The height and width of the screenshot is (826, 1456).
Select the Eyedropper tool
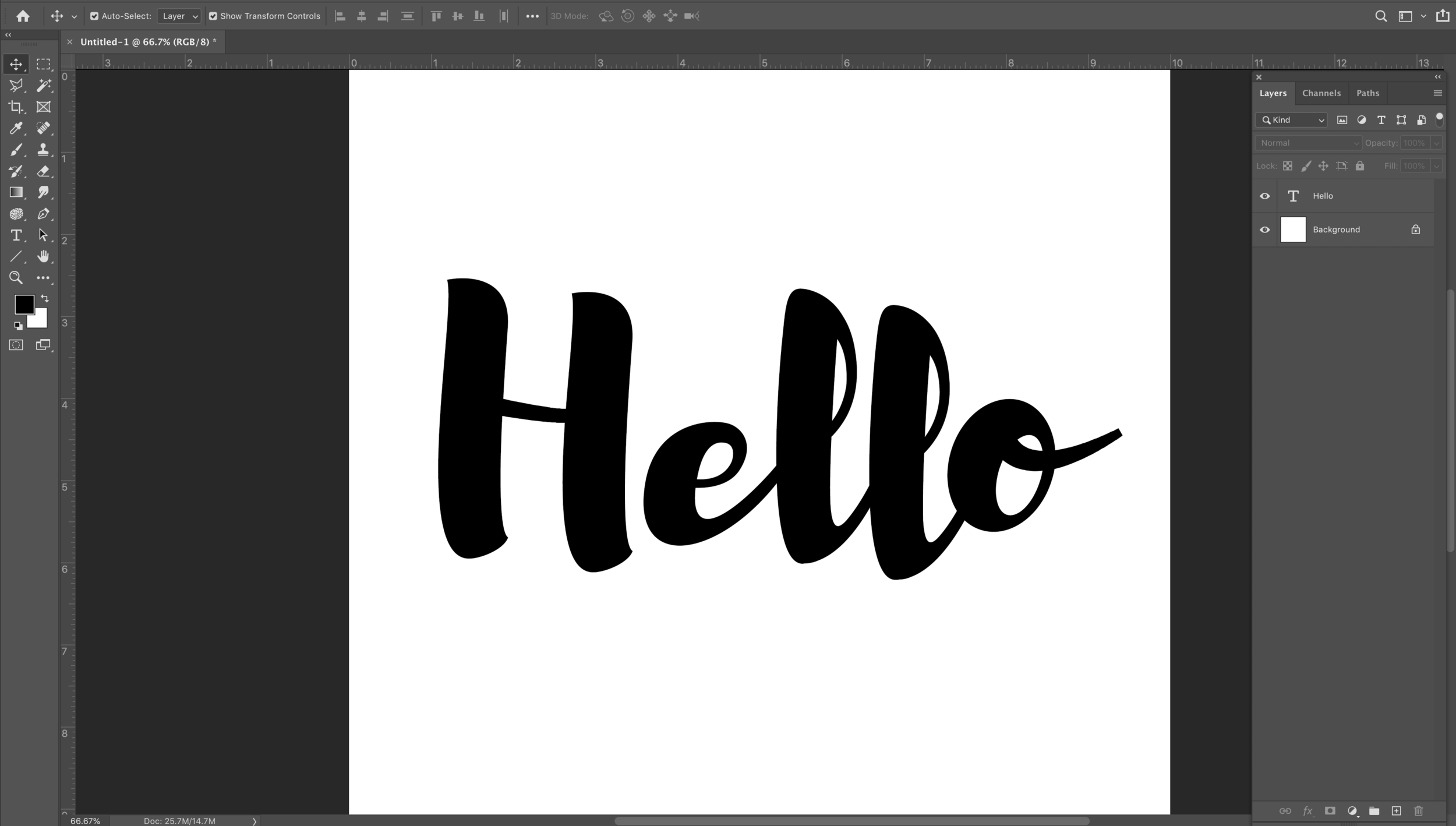click(16, 128)
